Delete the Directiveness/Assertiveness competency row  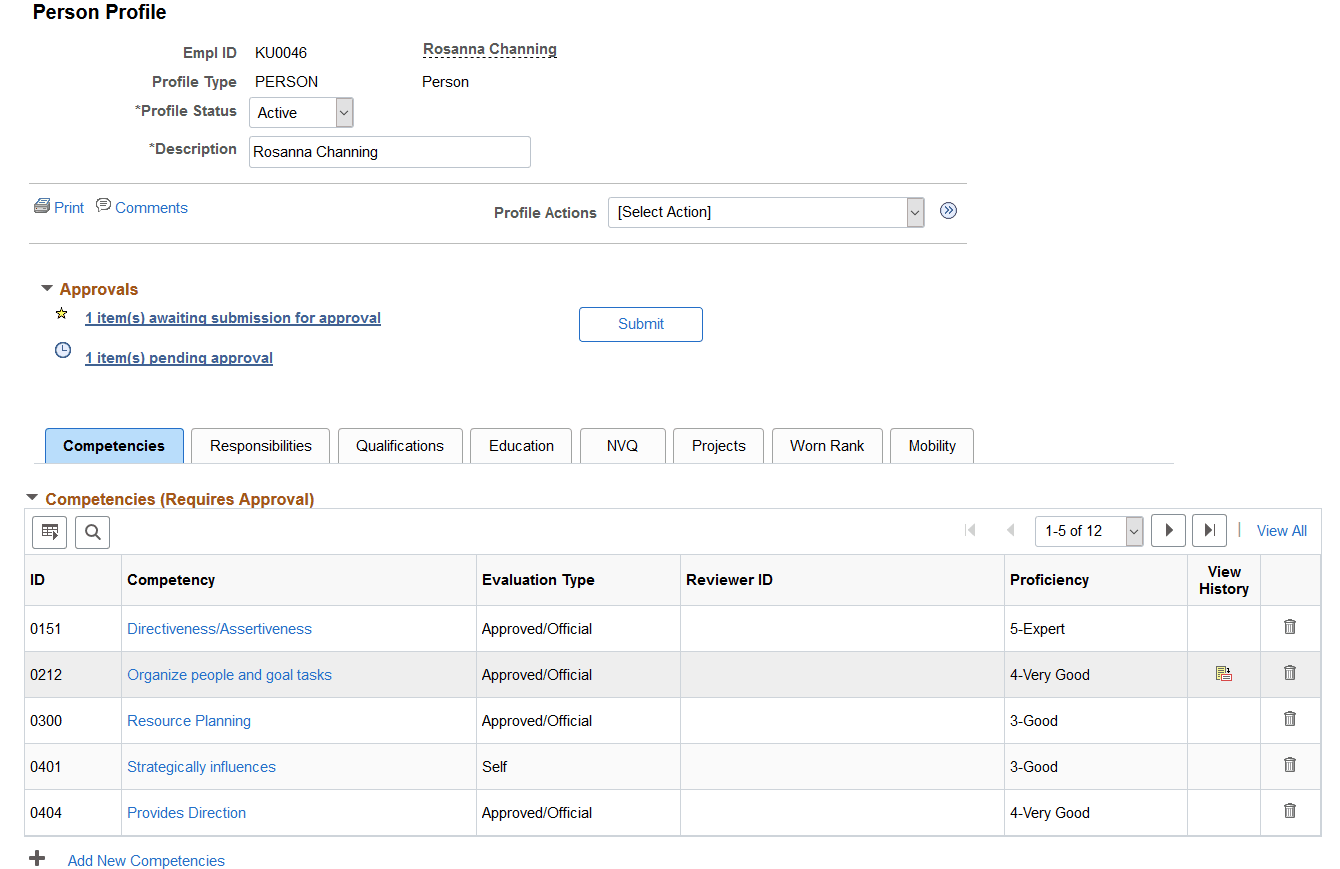(x=1289, y=627)
